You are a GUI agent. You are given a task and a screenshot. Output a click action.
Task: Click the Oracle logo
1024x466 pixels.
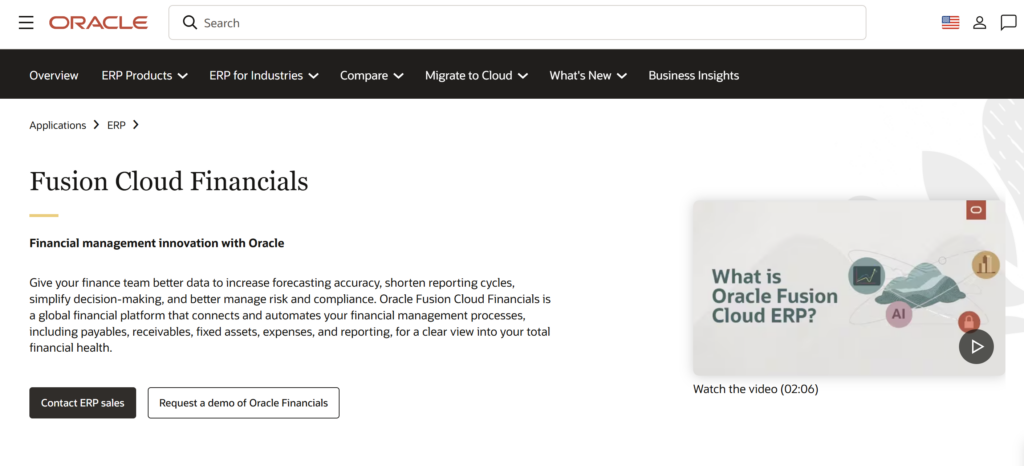(99, 23)
